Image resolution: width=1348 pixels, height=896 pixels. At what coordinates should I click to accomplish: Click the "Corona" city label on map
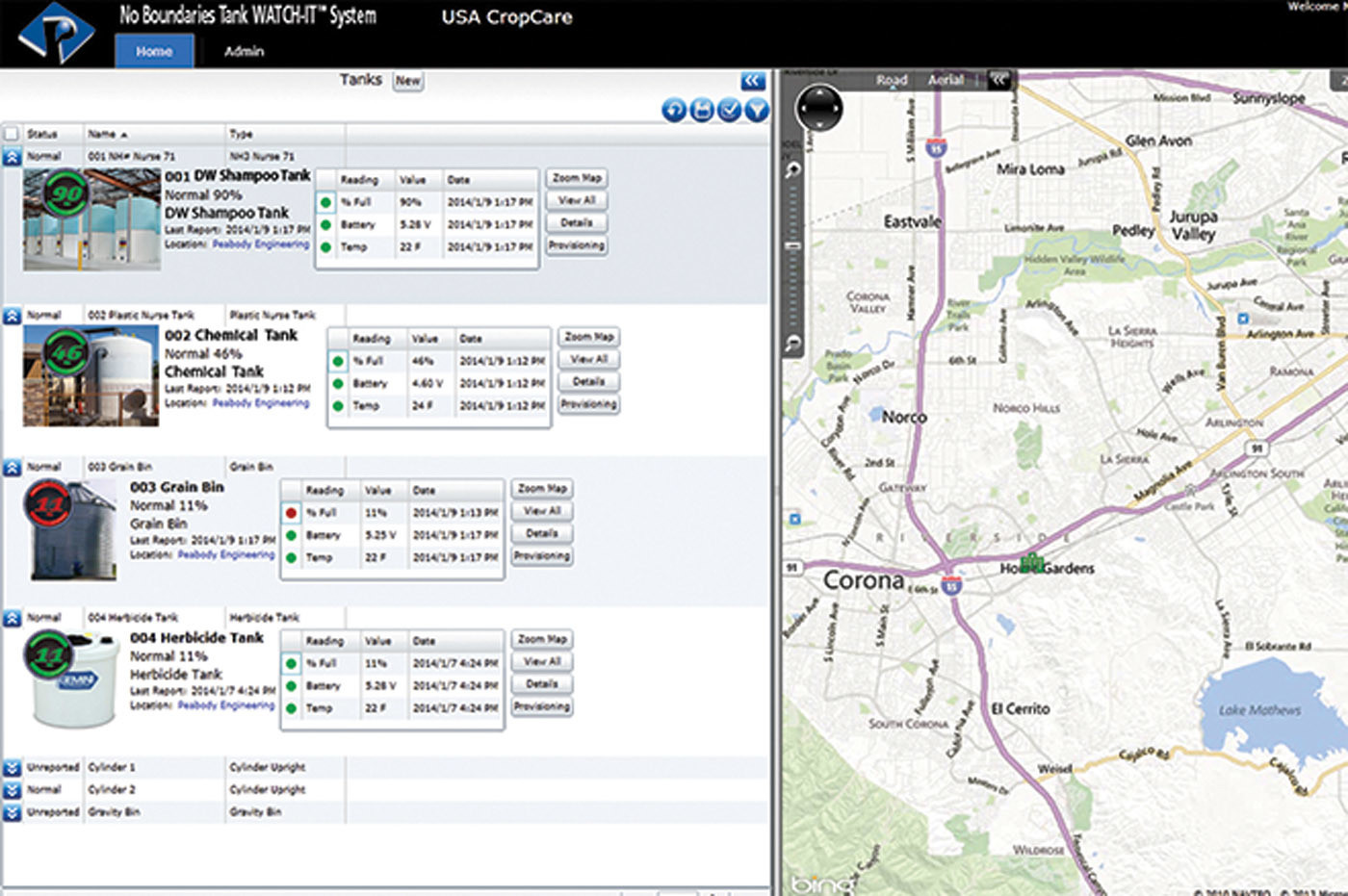coord(863,581)
